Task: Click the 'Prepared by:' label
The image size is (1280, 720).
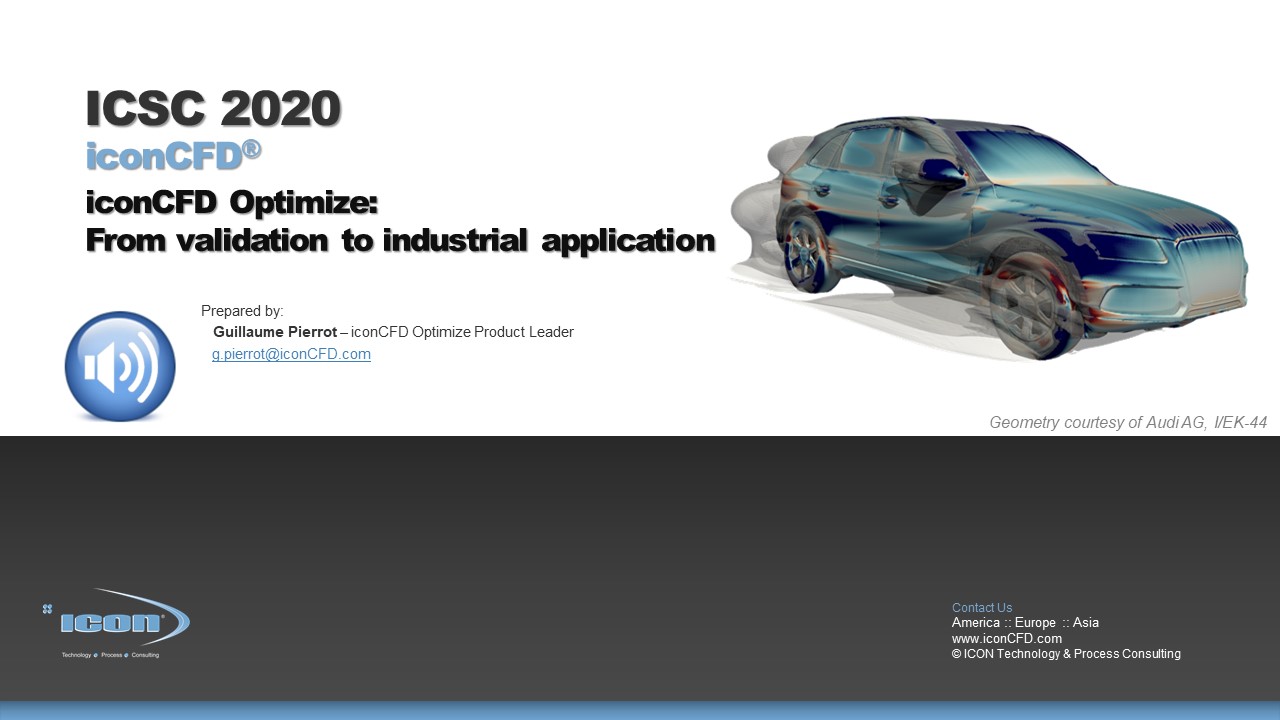Action: (x=242, y=311)
